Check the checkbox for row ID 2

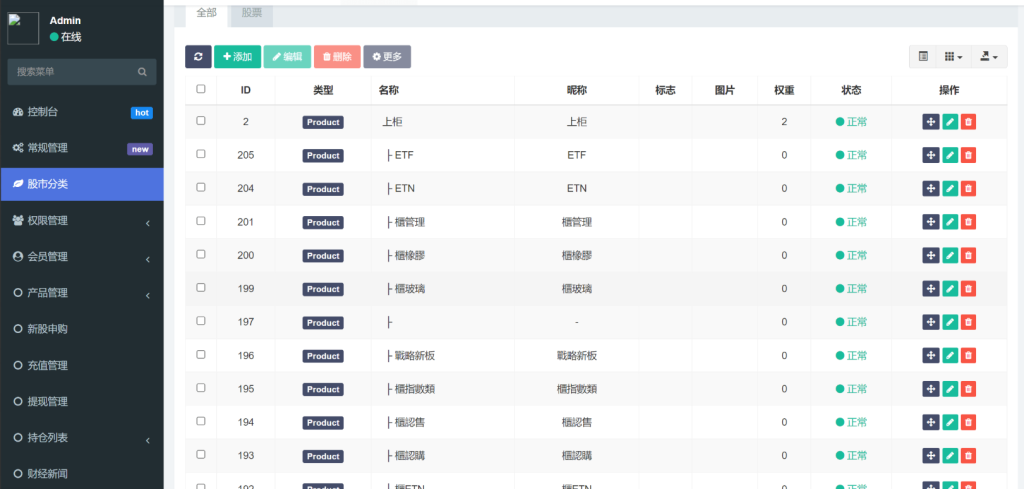[200, 120]
